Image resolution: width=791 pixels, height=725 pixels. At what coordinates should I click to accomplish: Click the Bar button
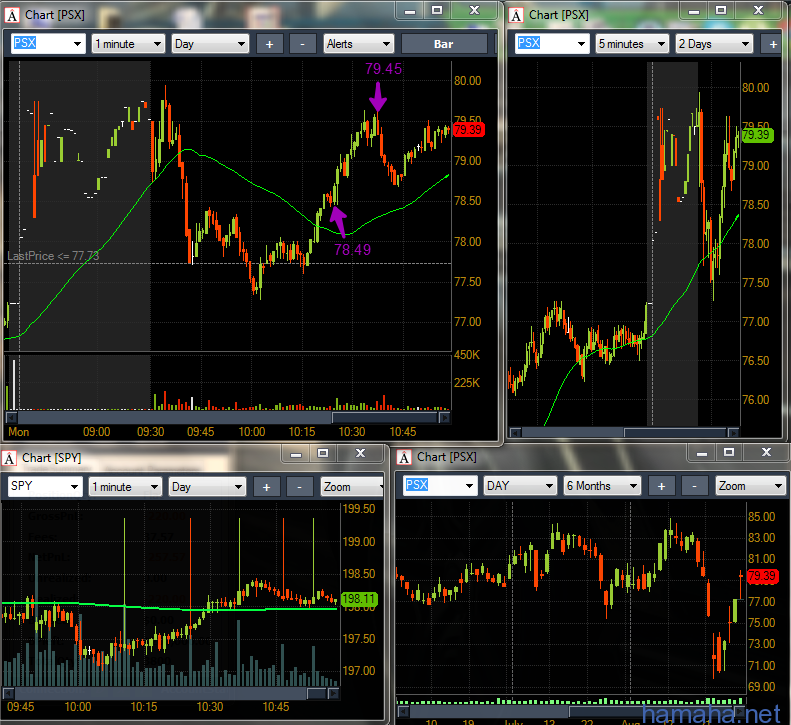point(444,44)
